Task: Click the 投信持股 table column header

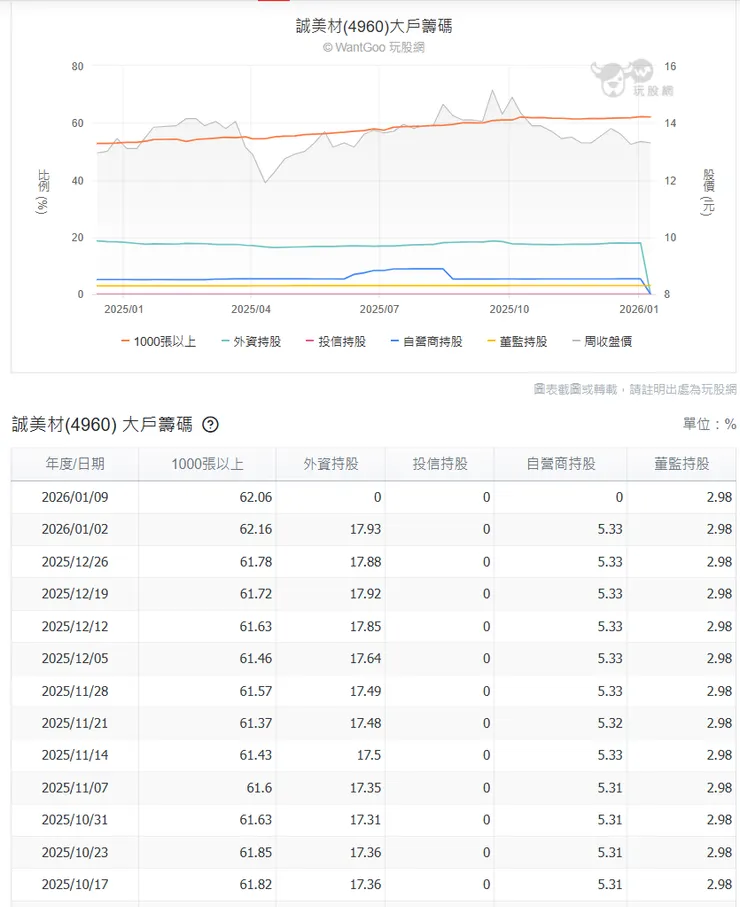Action: (x=440, y=464)
